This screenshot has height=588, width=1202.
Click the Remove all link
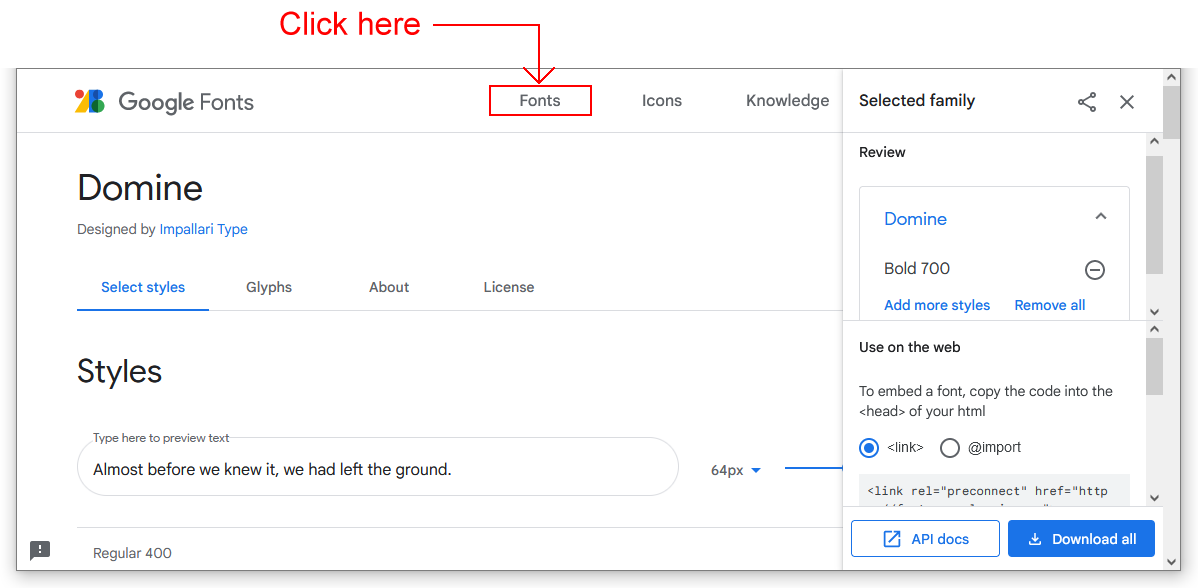[x=1050, y=305]
